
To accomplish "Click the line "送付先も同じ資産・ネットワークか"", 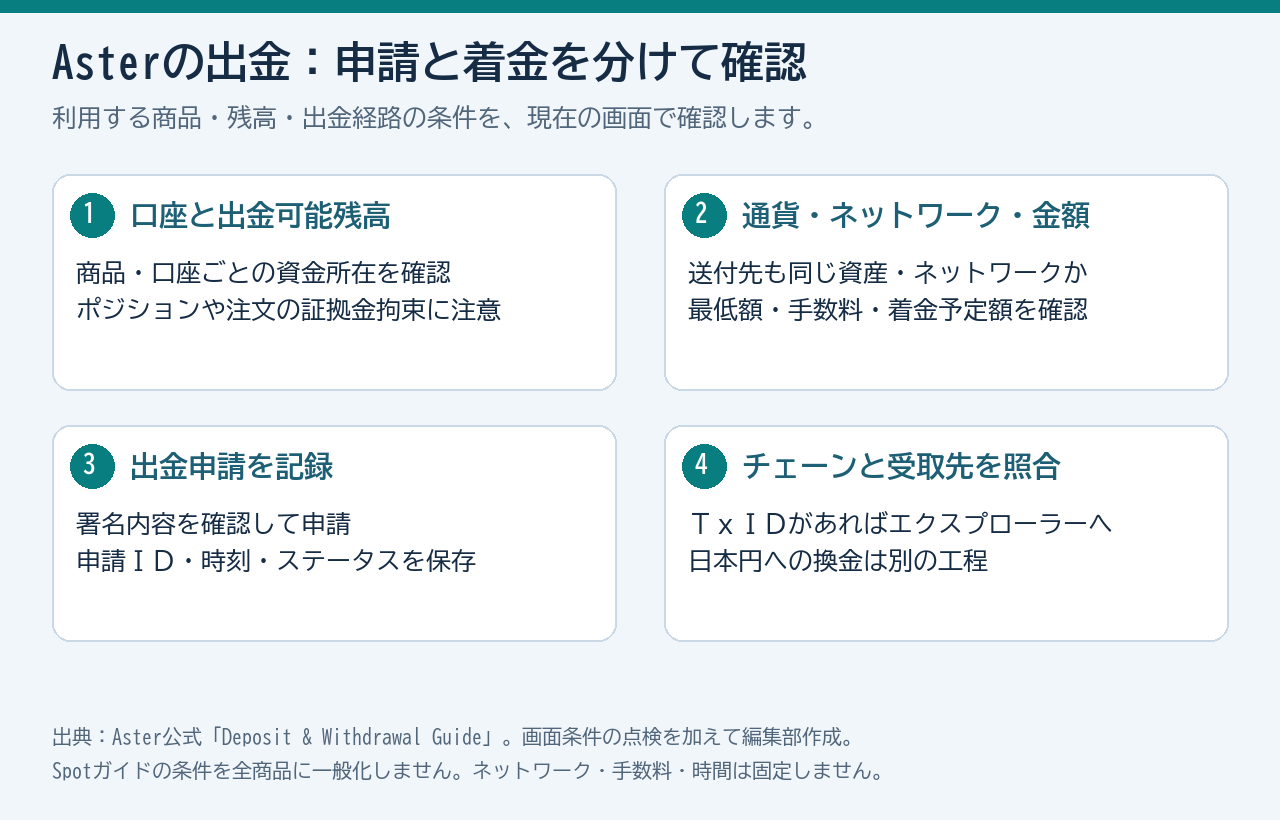I will (888, 272).
